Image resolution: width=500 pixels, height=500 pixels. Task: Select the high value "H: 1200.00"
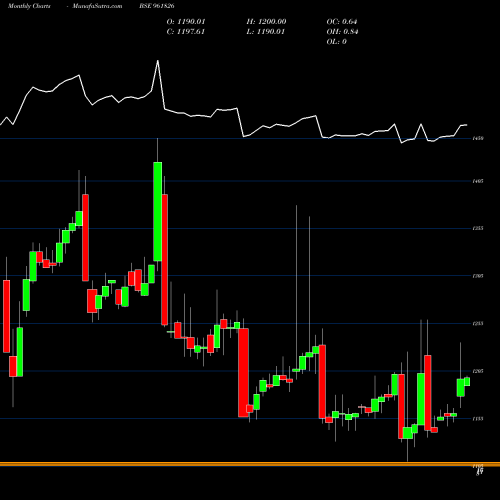(266, 22)
